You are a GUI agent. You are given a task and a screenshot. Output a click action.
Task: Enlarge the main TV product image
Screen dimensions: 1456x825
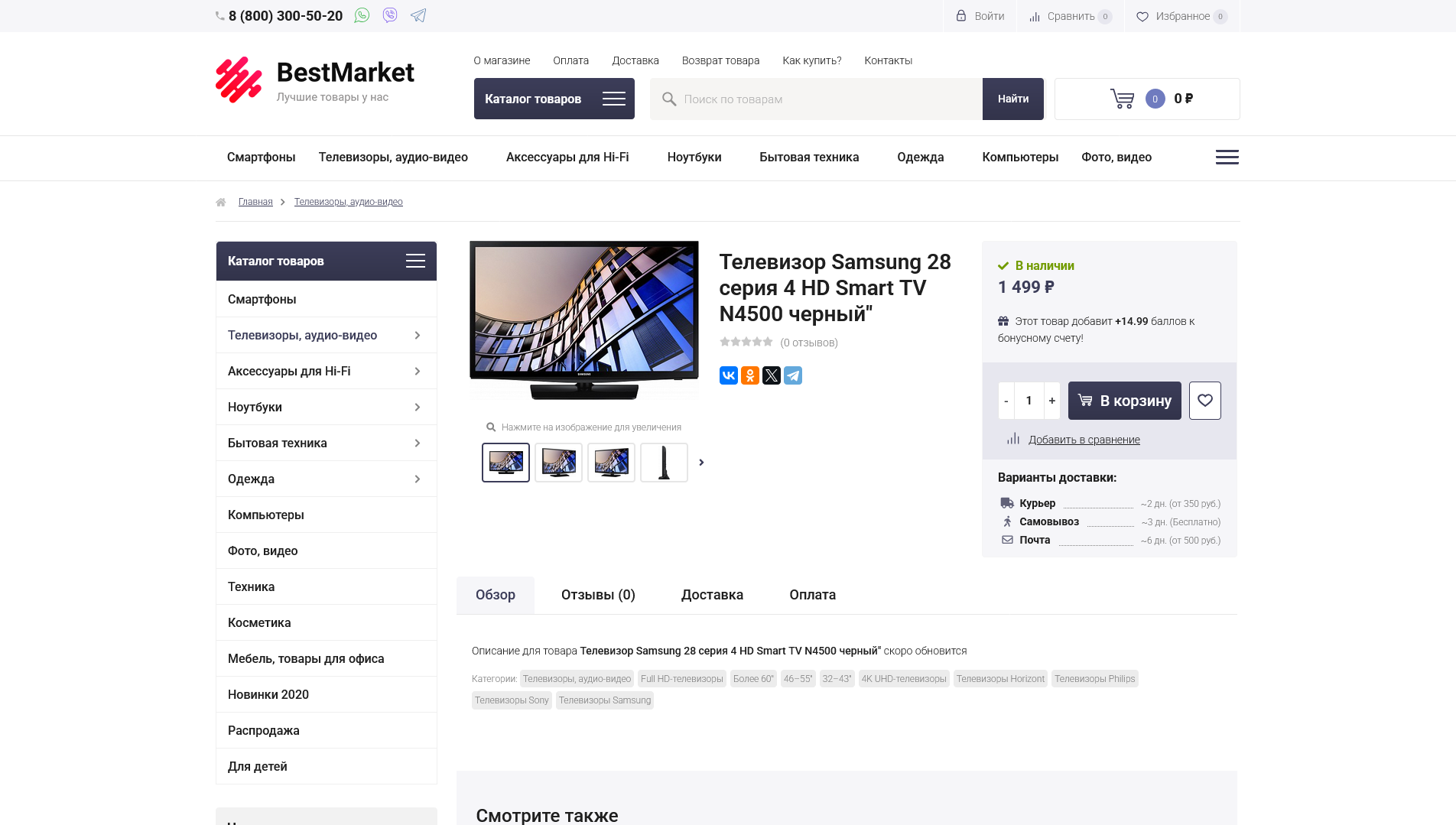point(584,321)
